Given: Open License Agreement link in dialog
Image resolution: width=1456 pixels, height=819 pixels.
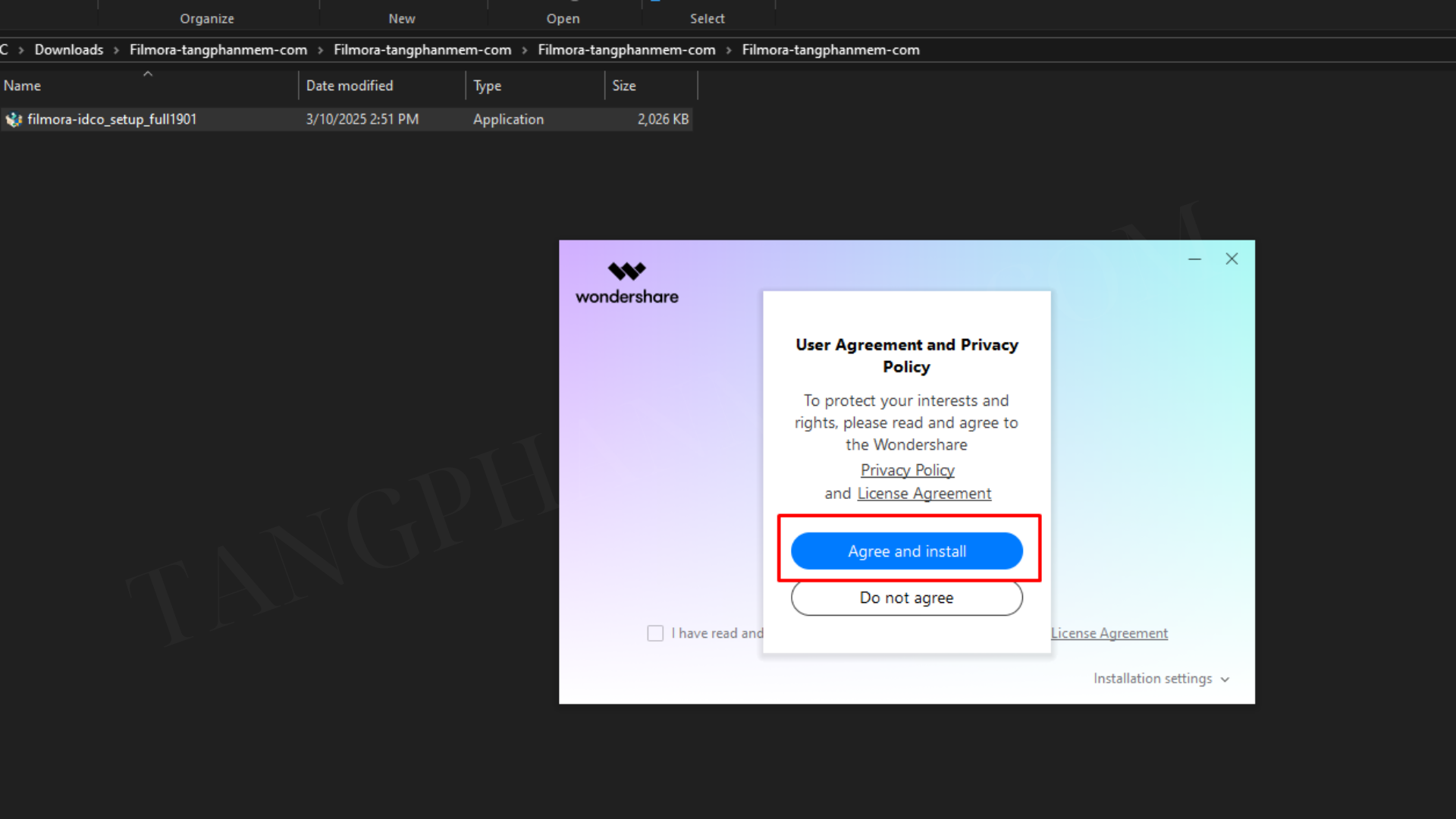Looking at the screenshot, I should coord(924,494).
